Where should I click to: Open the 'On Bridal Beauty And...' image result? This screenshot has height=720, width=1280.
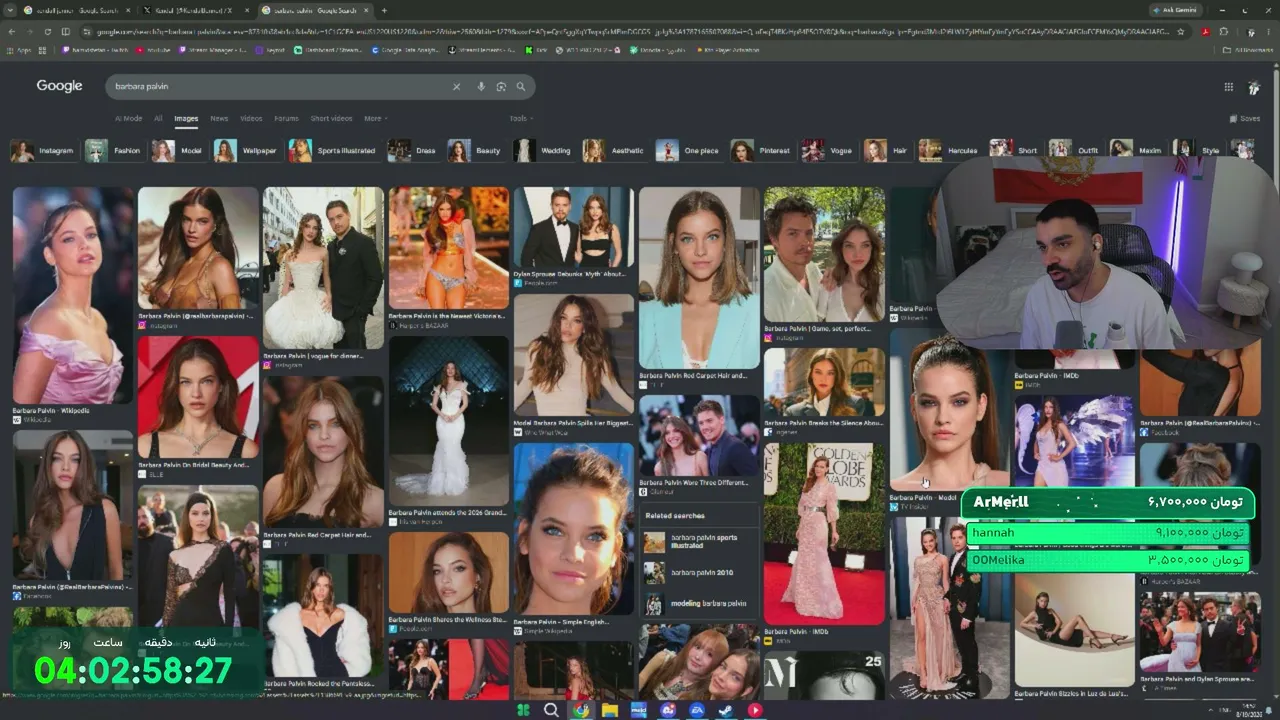[197, 396]
